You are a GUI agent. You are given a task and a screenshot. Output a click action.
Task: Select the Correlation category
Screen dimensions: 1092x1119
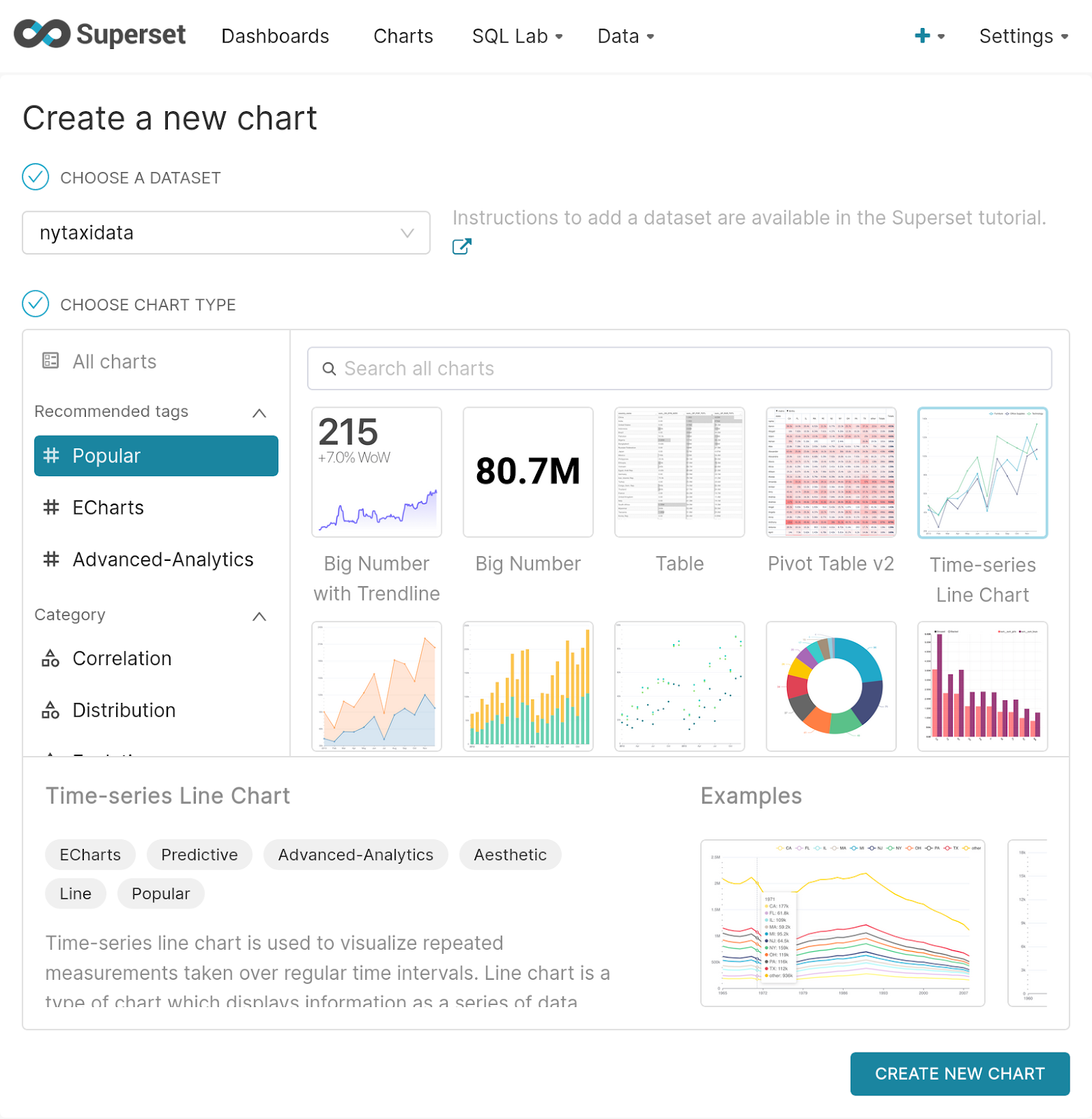[x=122, y=659]
